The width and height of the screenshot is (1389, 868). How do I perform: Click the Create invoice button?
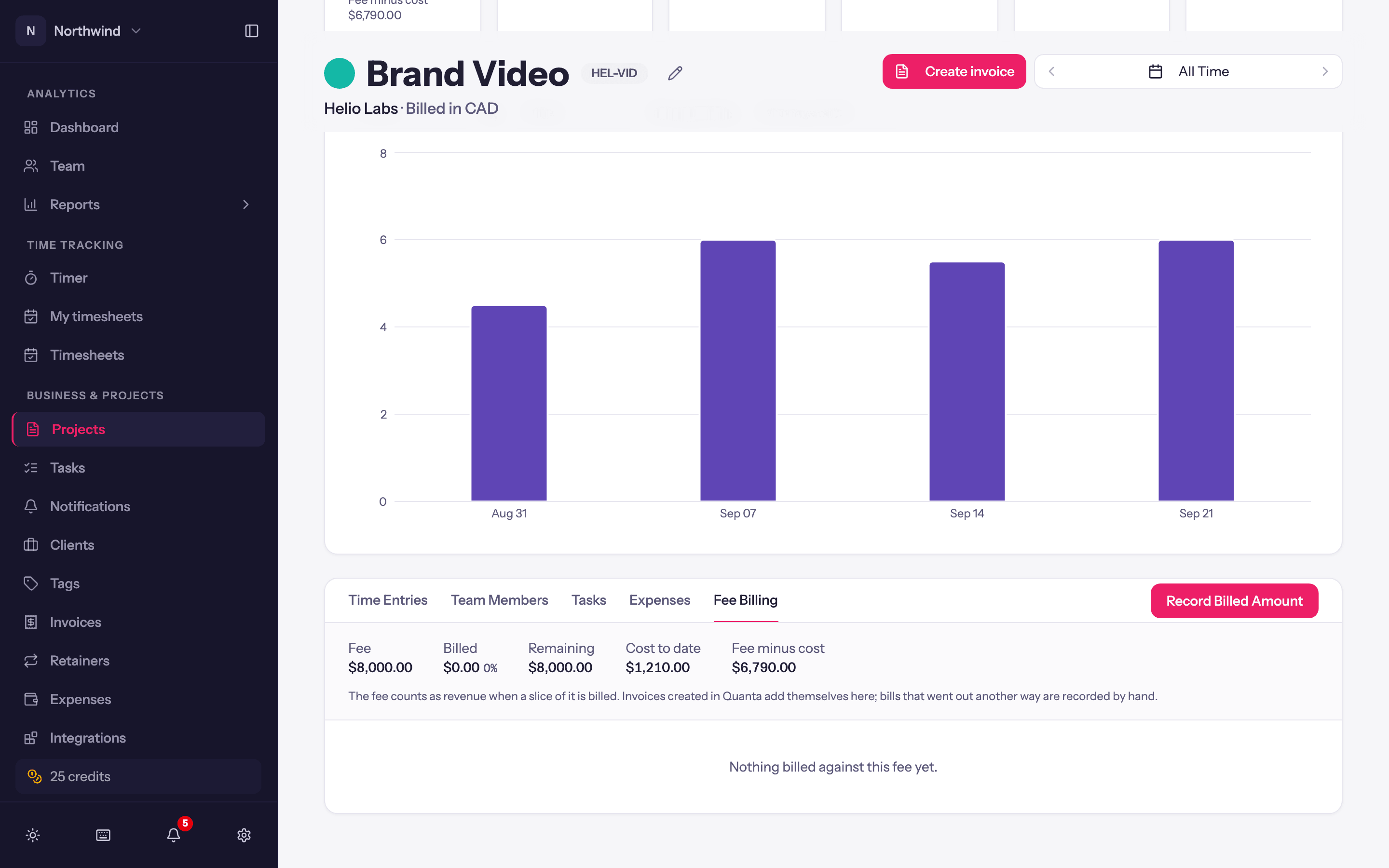tap(954, 71)
